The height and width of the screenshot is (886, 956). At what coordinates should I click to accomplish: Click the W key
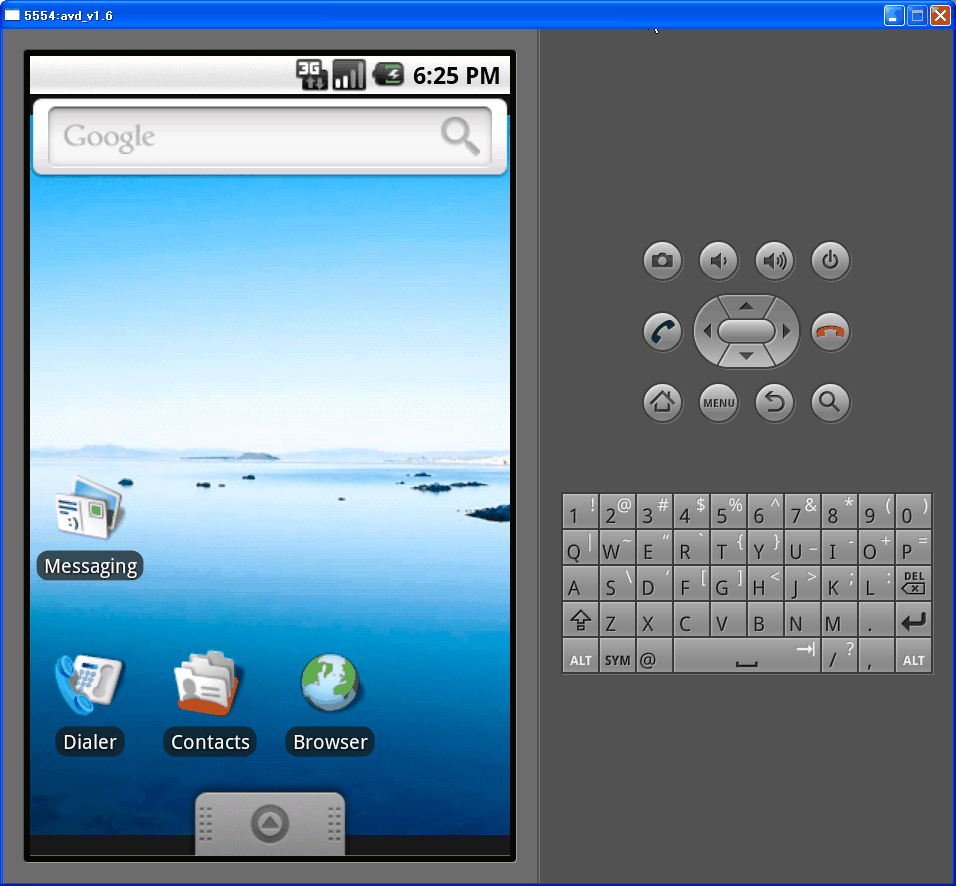click(618, 547)
